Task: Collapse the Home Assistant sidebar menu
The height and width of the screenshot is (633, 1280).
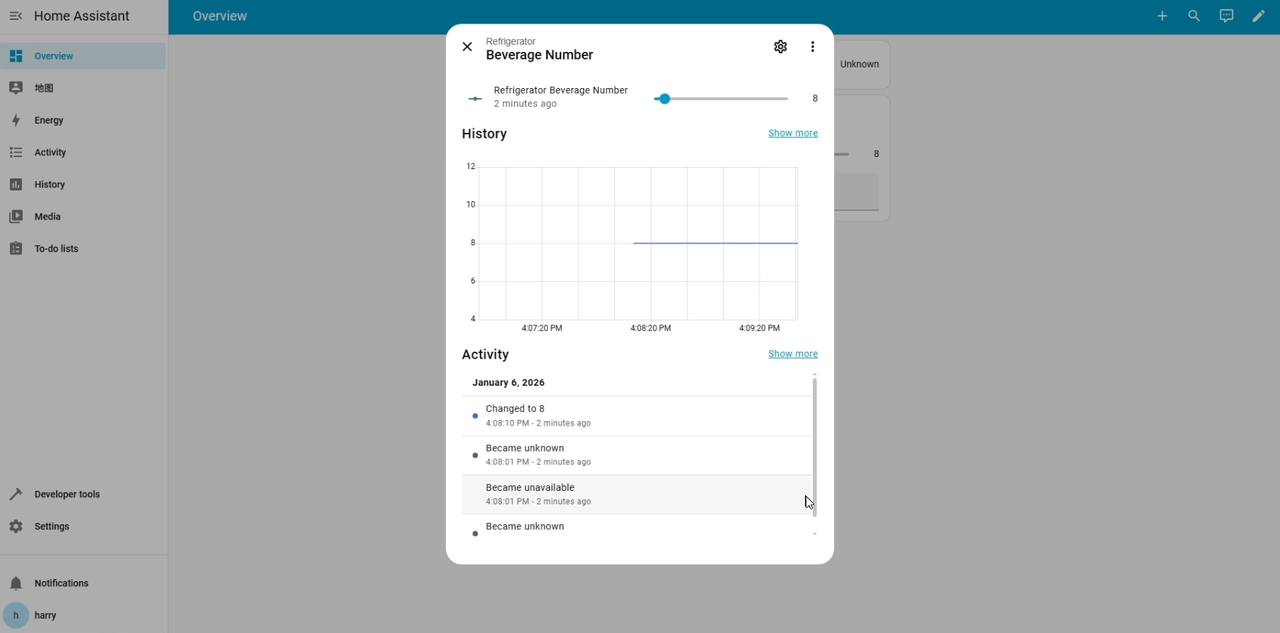Action: pos(16,16)
